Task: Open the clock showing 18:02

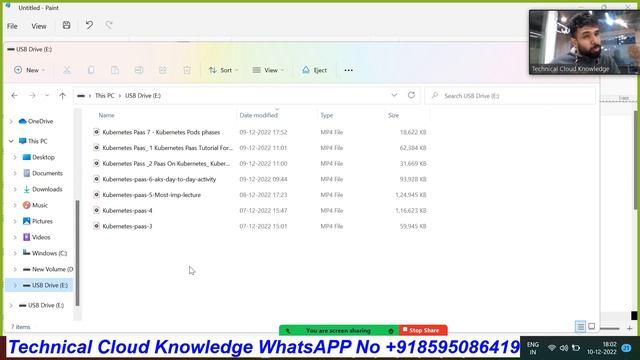Action: coord(602,348)
